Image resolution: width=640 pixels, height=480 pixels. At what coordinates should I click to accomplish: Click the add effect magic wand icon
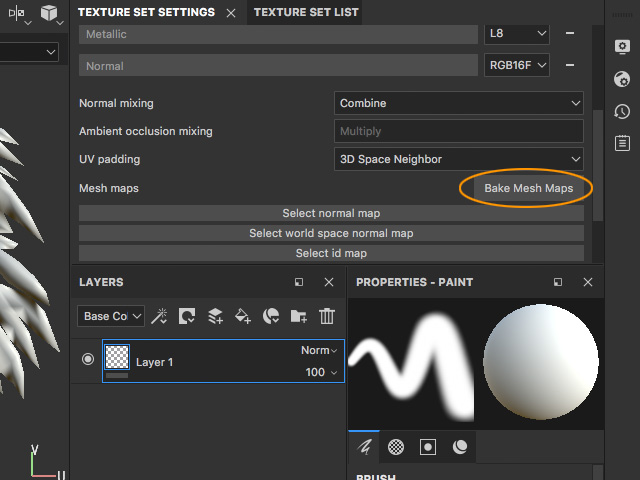159,316
